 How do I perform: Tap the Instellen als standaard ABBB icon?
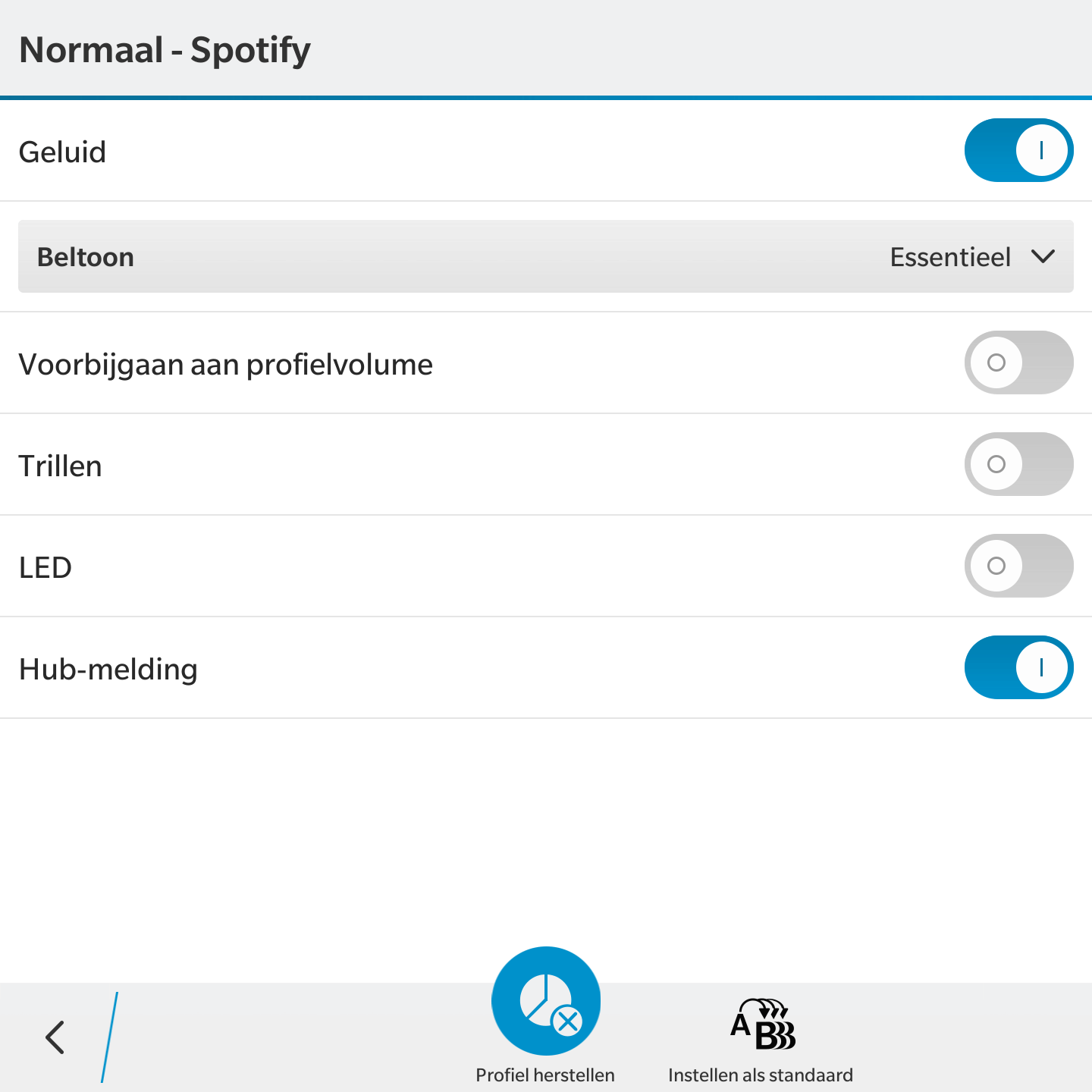(762, 1025)
